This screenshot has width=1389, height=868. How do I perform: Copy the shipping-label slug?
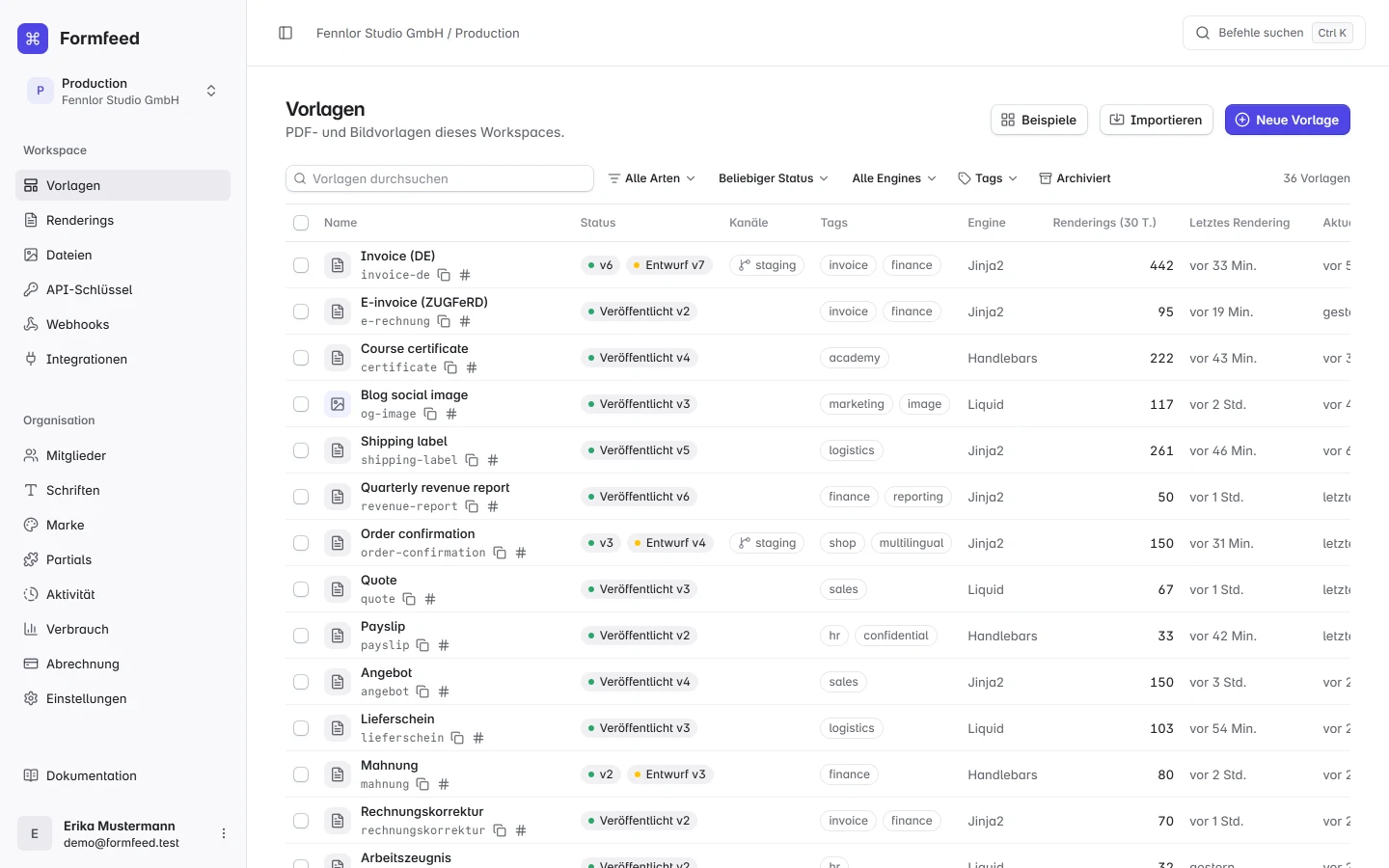point(472,460)
